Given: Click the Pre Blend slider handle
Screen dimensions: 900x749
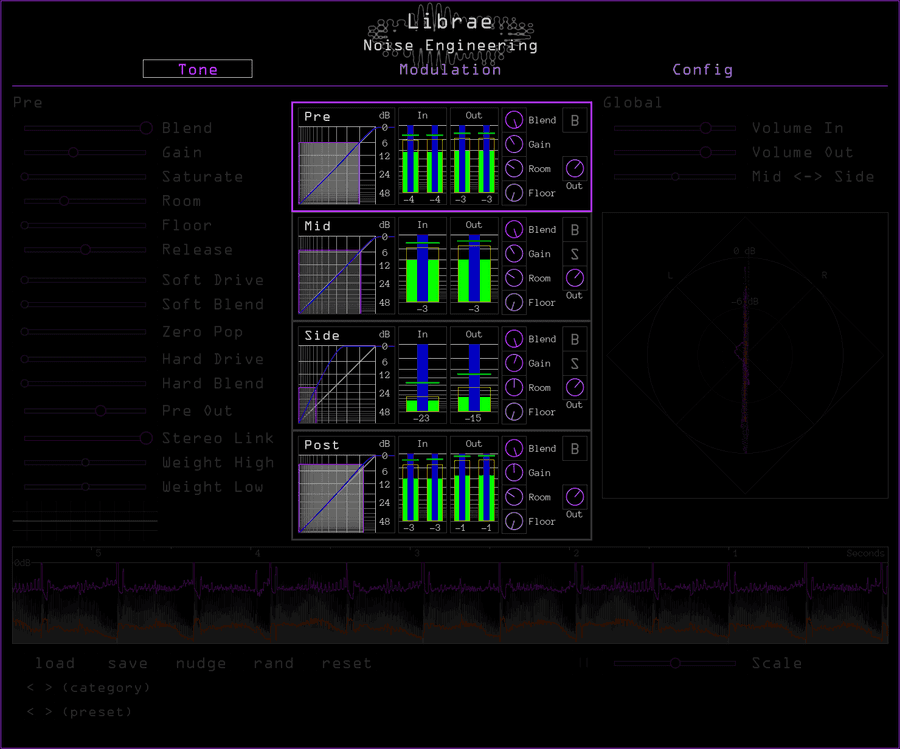Looking at the screenshot, I should [x=146, y=127].
